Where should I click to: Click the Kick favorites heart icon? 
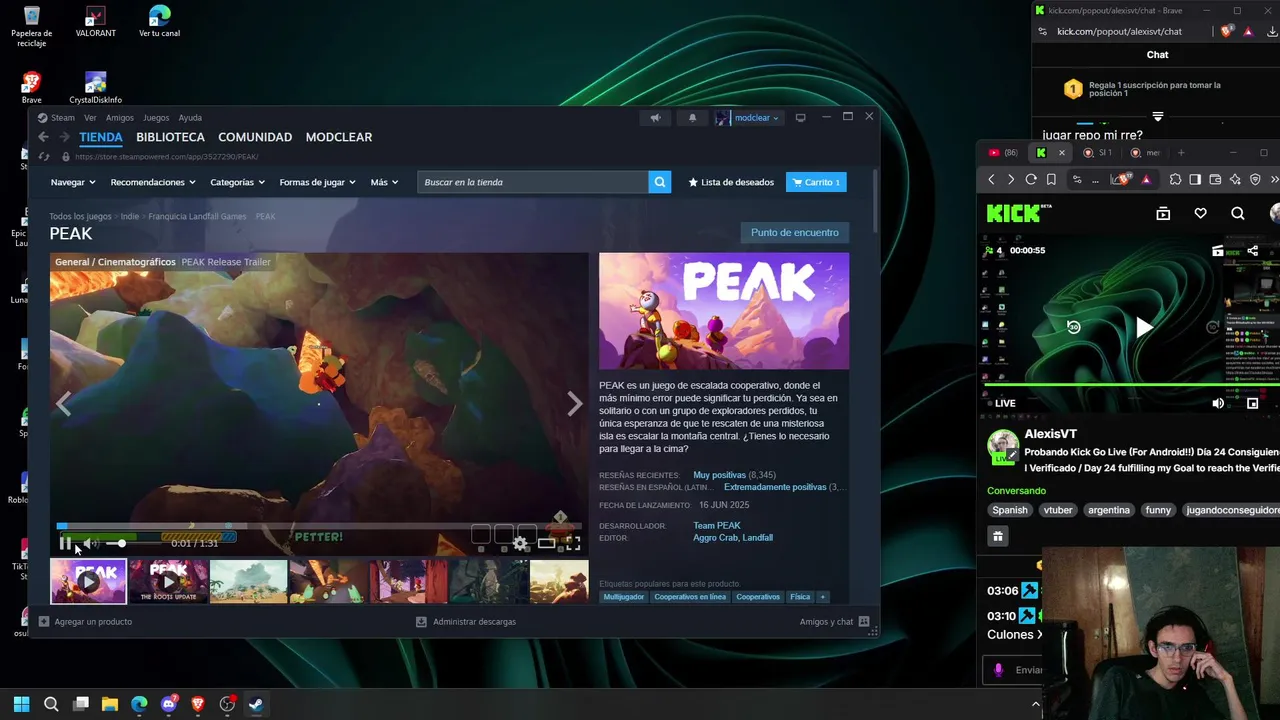click(1200, 213)
